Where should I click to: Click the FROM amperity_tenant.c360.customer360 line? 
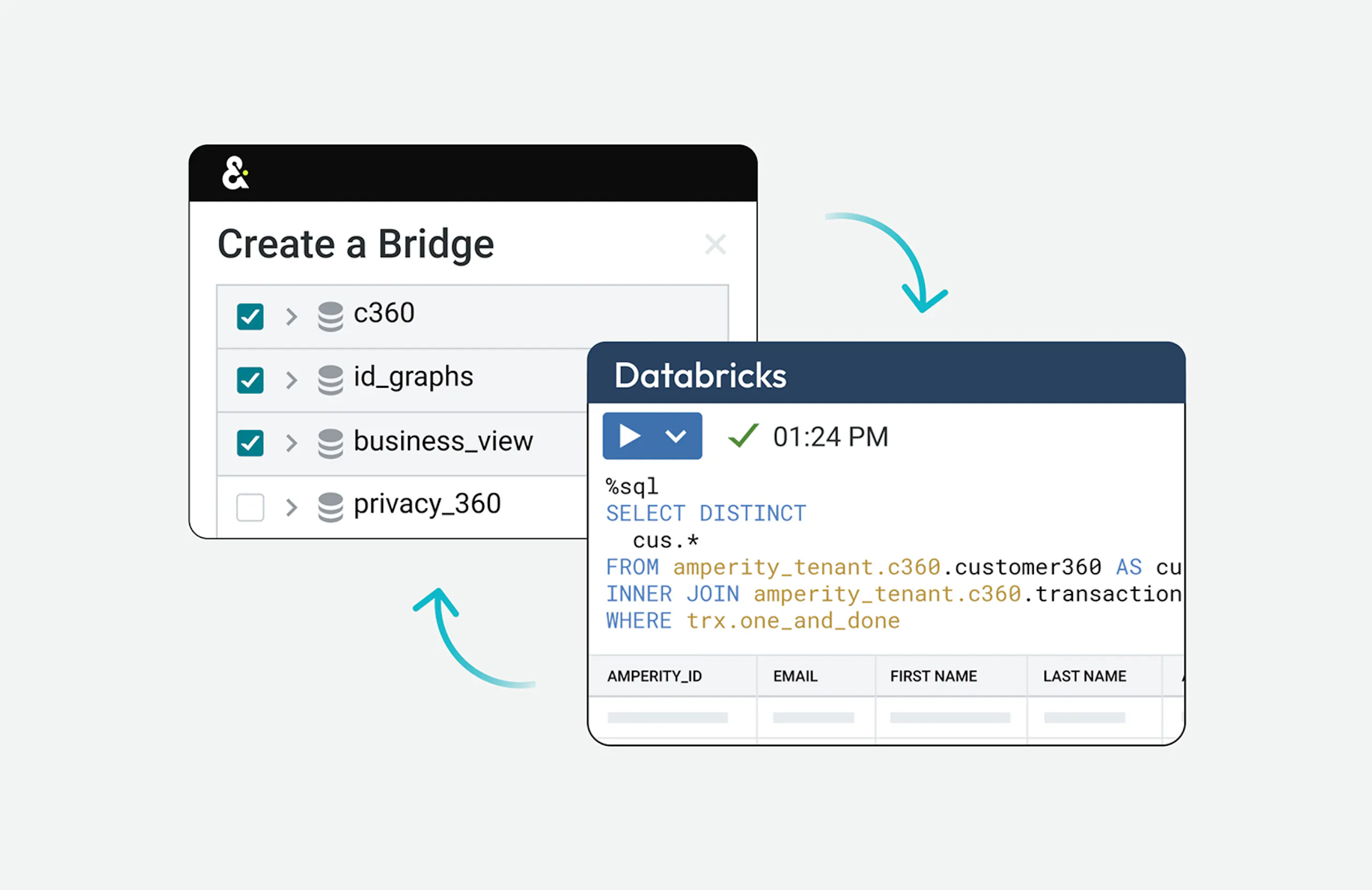coord(893,567)
